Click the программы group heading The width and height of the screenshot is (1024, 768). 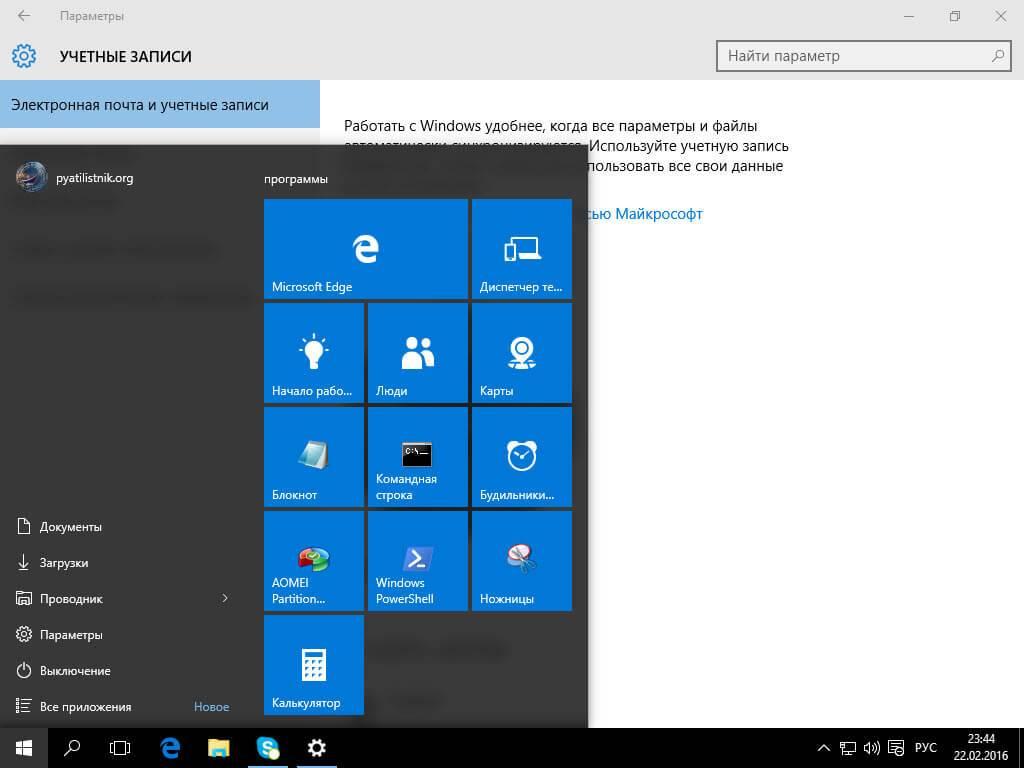tap(296, 179)
